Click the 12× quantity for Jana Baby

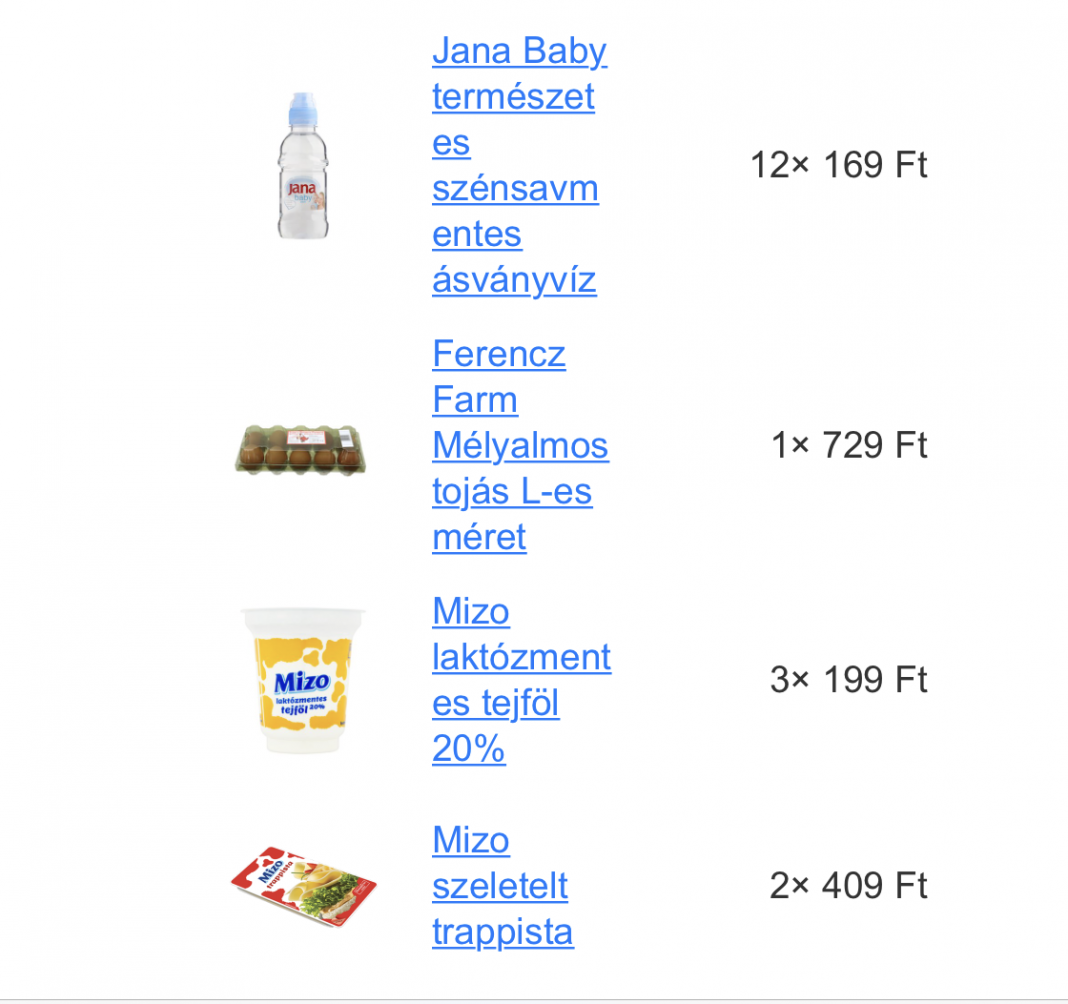[x=780, y=165]
